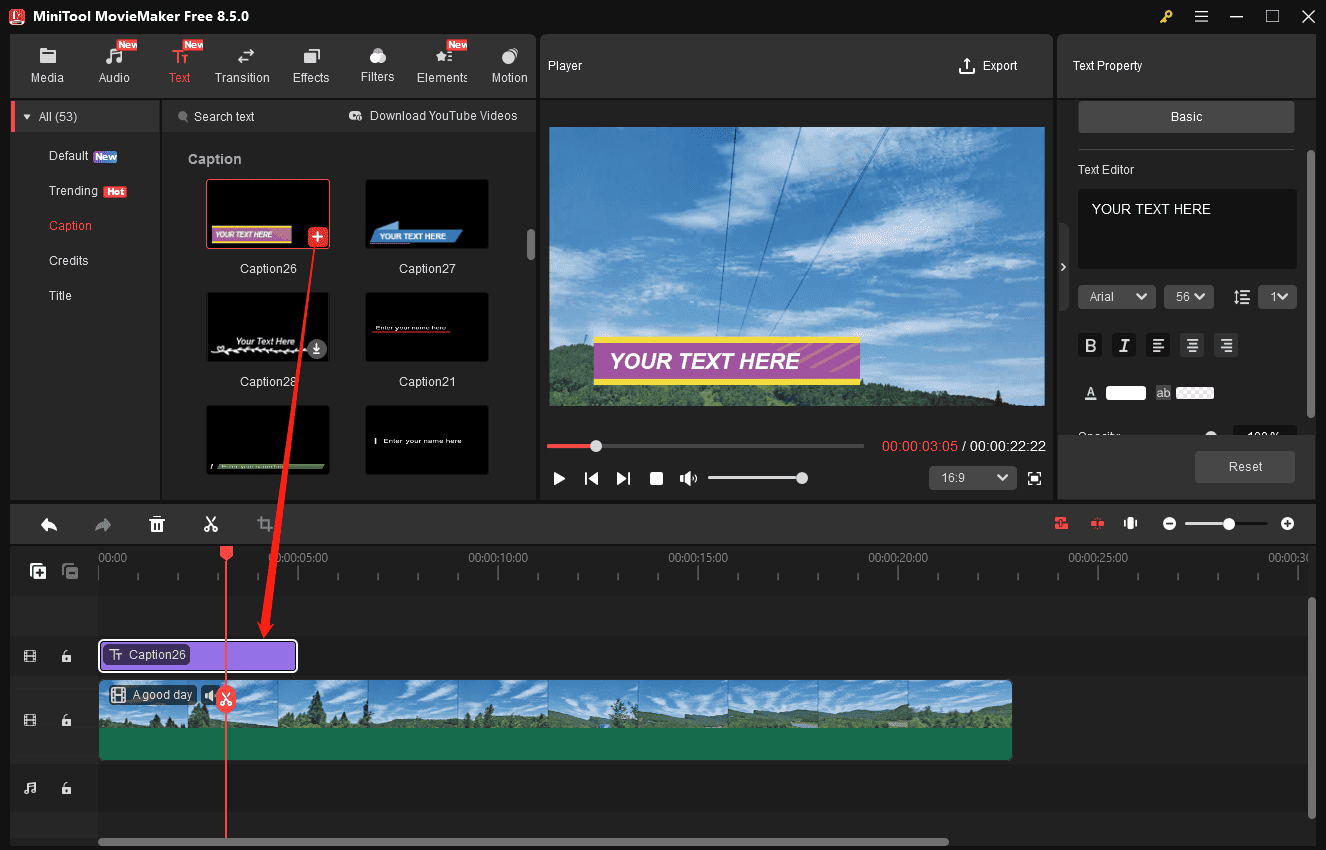Screen dimensions: 1326x850
Task: Click the Crop icon in the timeline toolbar
Action: pos(265,523)
